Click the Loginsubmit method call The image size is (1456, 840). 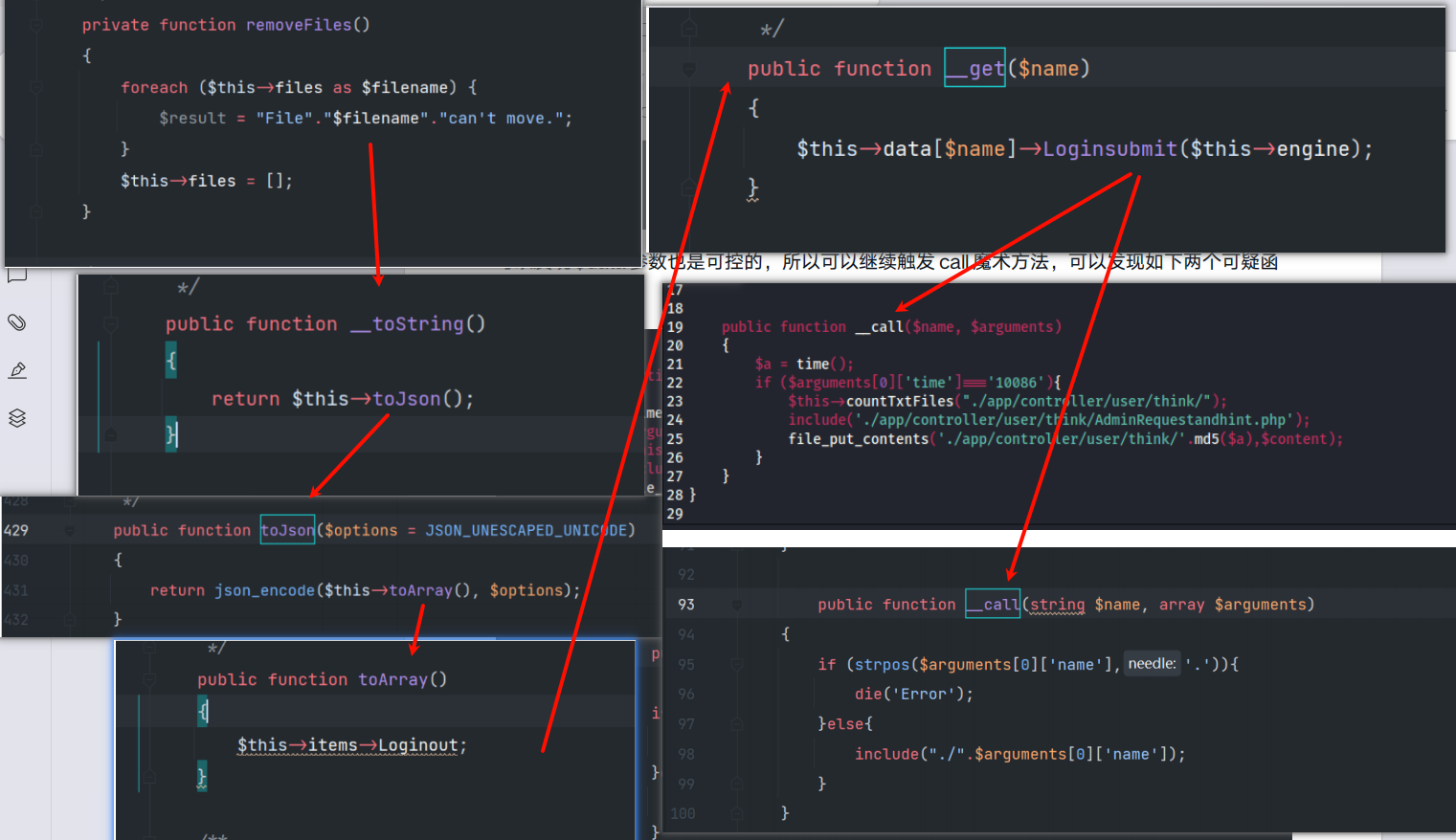coord(1109,148)
